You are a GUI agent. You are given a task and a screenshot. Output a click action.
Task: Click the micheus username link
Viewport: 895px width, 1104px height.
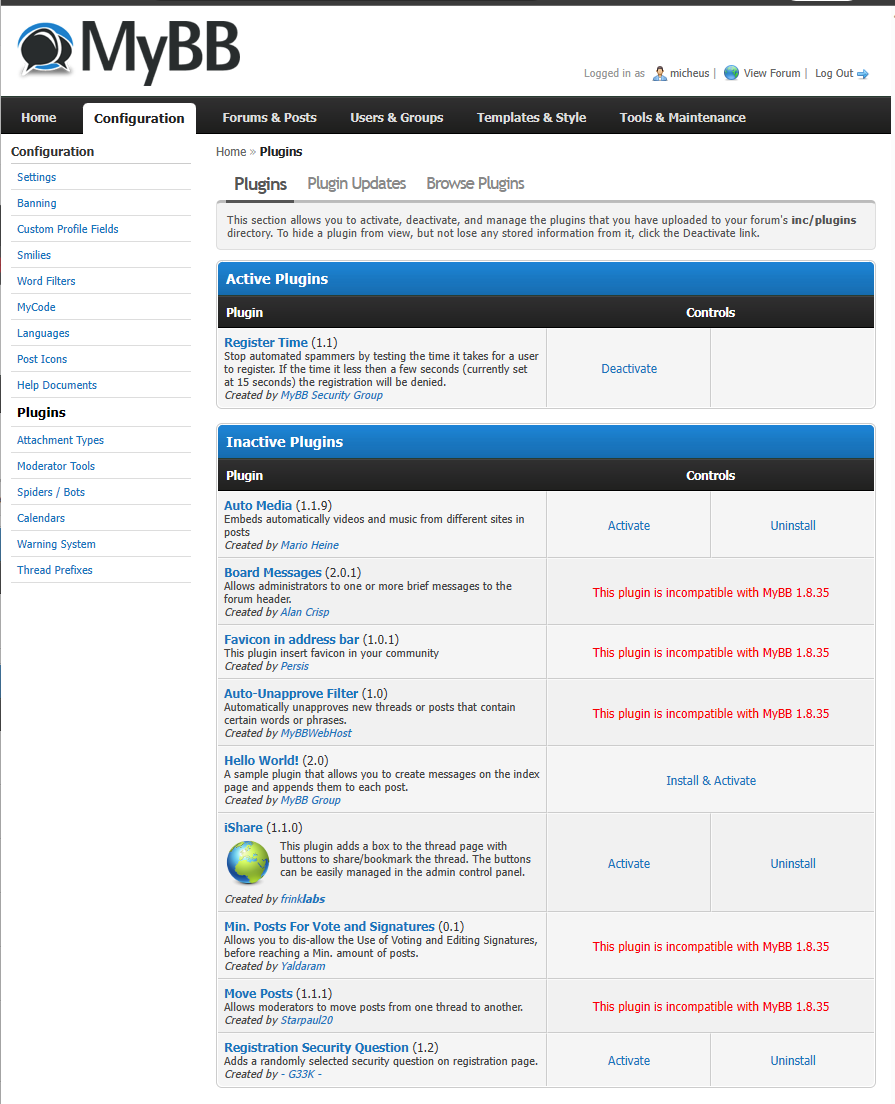(x=689, y=73)
